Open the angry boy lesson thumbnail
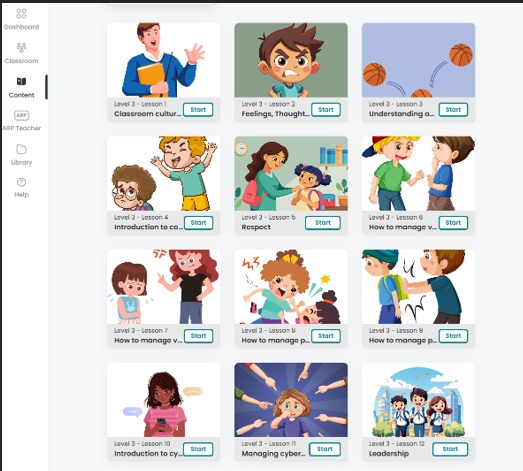 click(291, 60)
